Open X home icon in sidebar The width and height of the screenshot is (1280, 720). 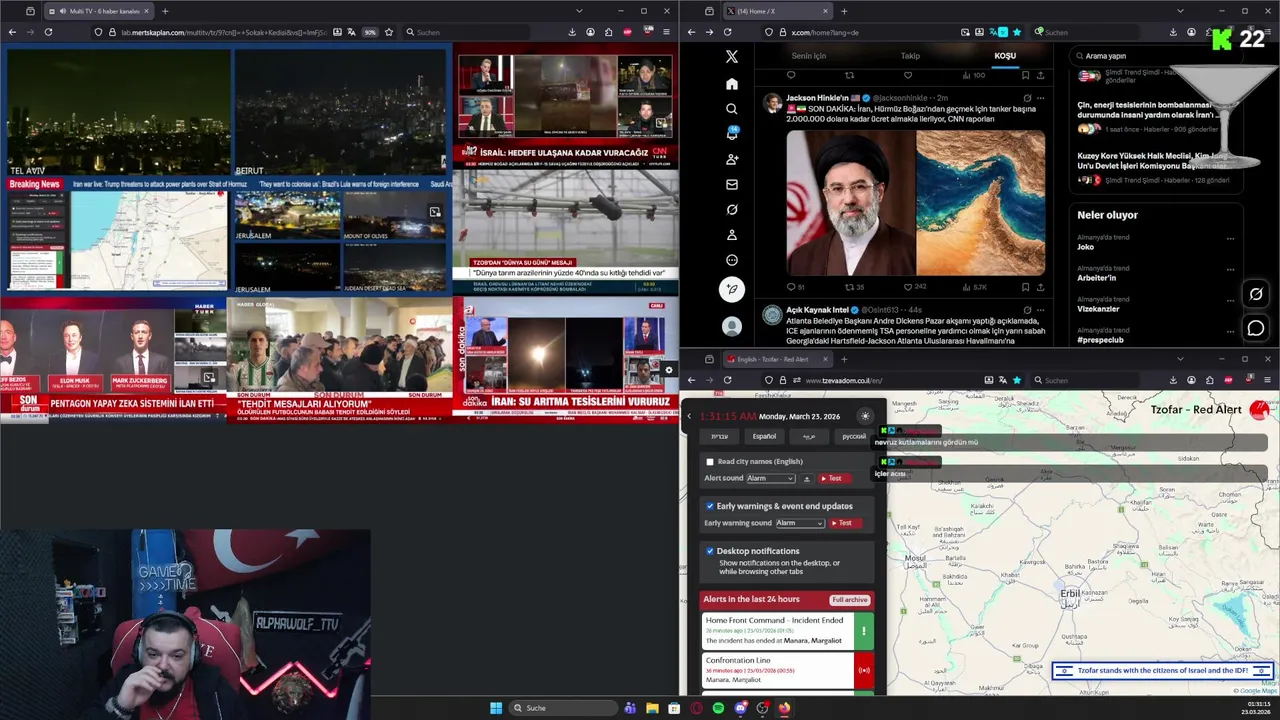pyautogui.click(x=731, y=84)
